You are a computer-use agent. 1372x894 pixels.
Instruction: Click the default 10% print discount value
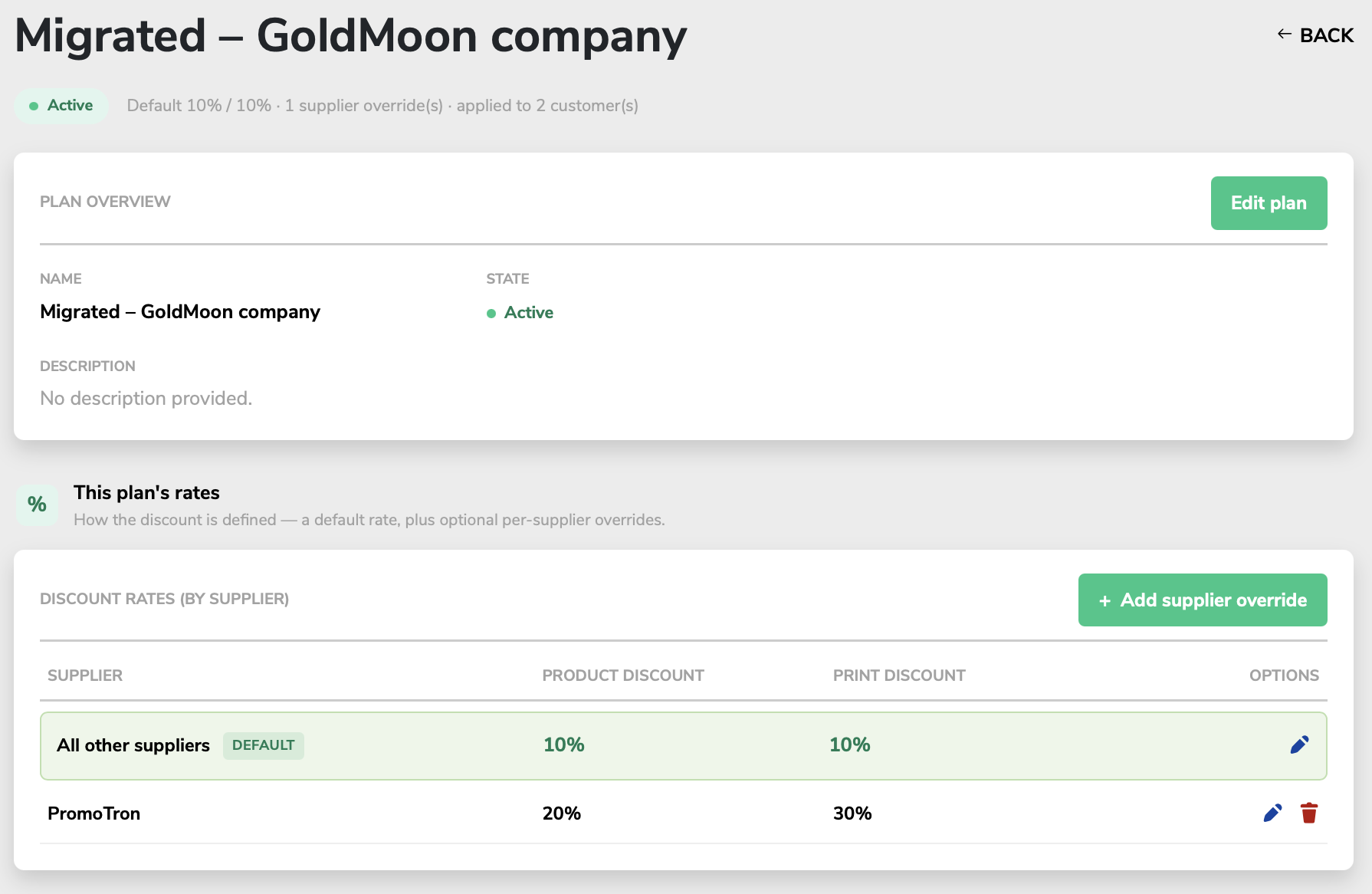[850, 745]
